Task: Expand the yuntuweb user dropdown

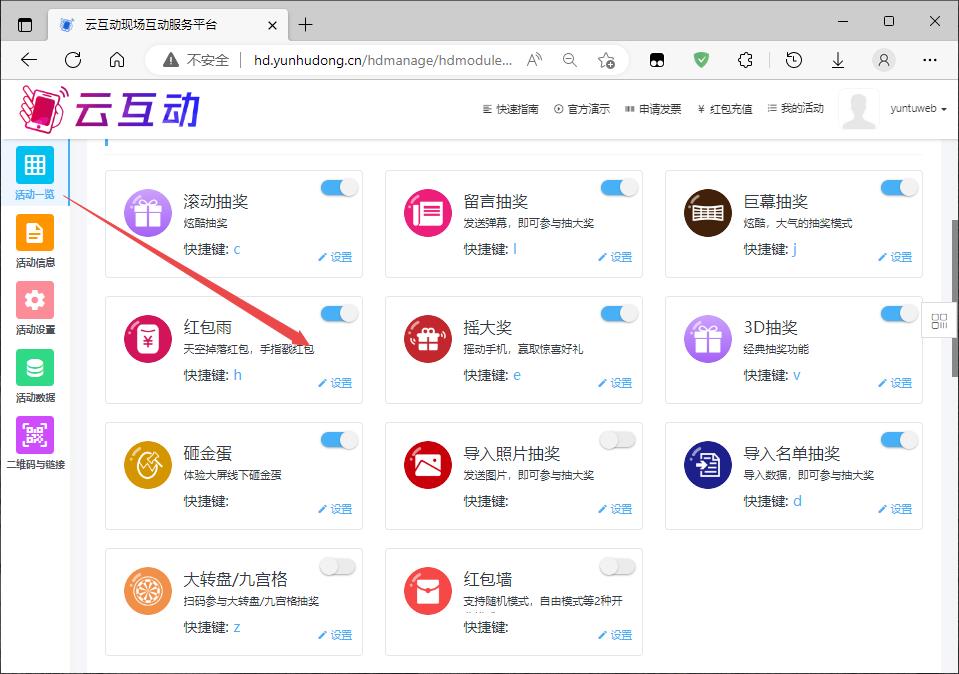Action: (918, 109)
